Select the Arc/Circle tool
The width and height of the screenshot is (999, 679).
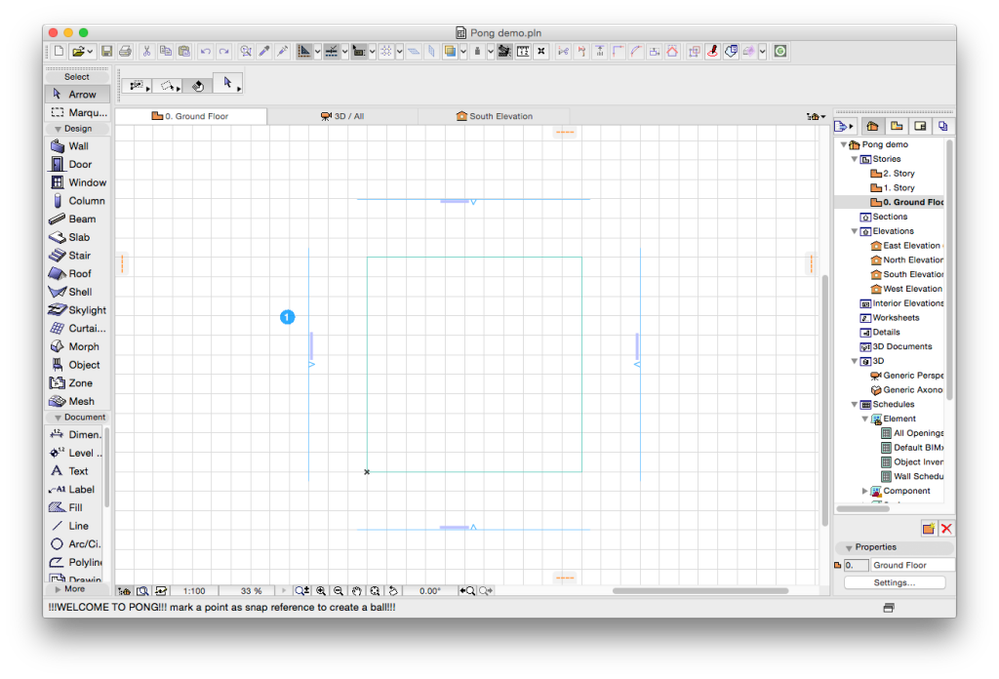point(75,544)
